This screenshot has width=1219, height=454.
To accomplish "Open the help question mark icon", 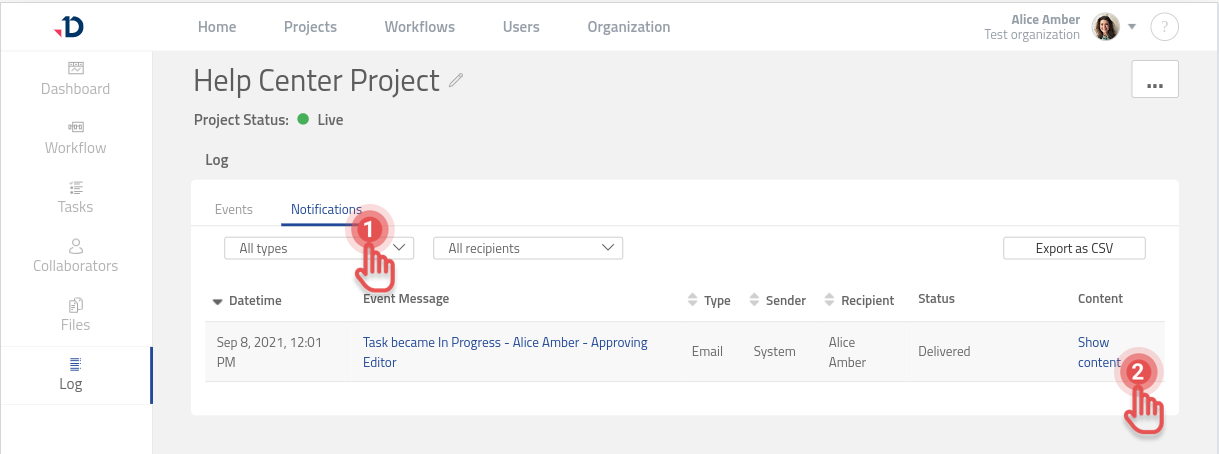I will [x=1164, y=27].
